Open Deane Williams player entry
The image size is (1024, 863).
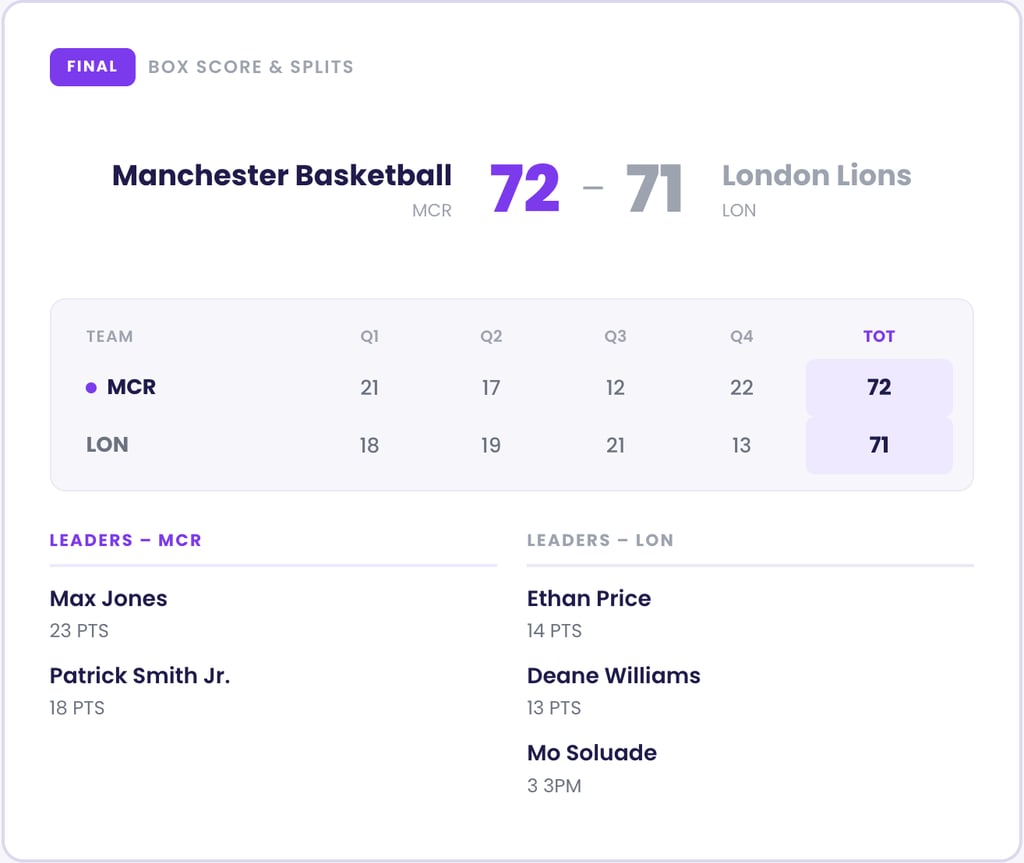coord(613,676)
